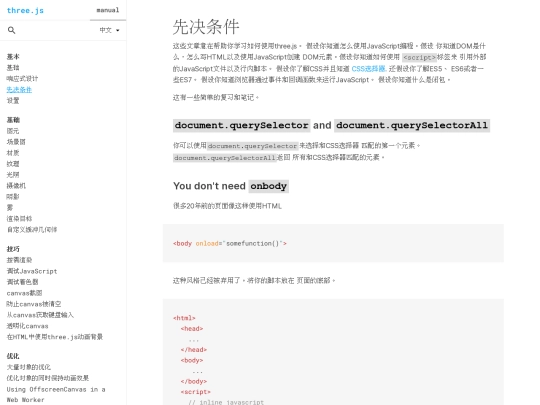Screen dimensions: 540x405
Task: Select the highlighted 先决条件 sidebar link
Action: [x=19, y=90]
